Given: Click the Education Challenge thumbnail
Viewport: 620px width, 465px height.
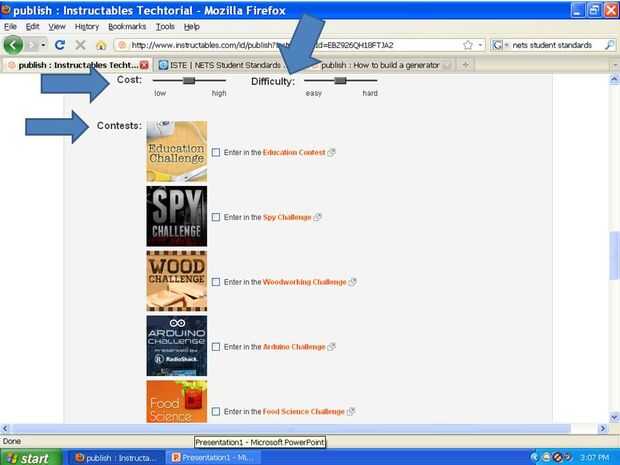Looking at the screenshot, I should [177, 151].
